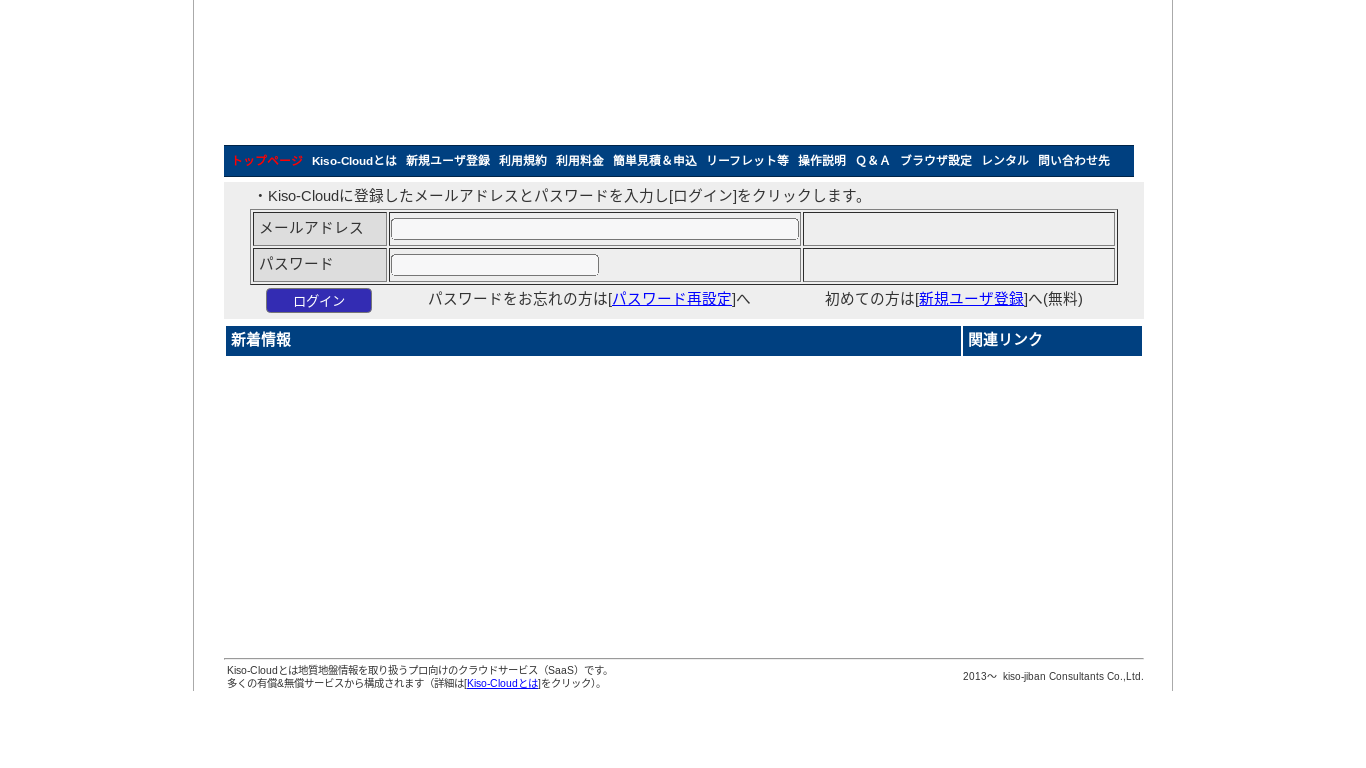Image resolution: width=1366 pixels, height=768 pixels.
Task: Open the トップページ menu item
Action: click(266, 161)
